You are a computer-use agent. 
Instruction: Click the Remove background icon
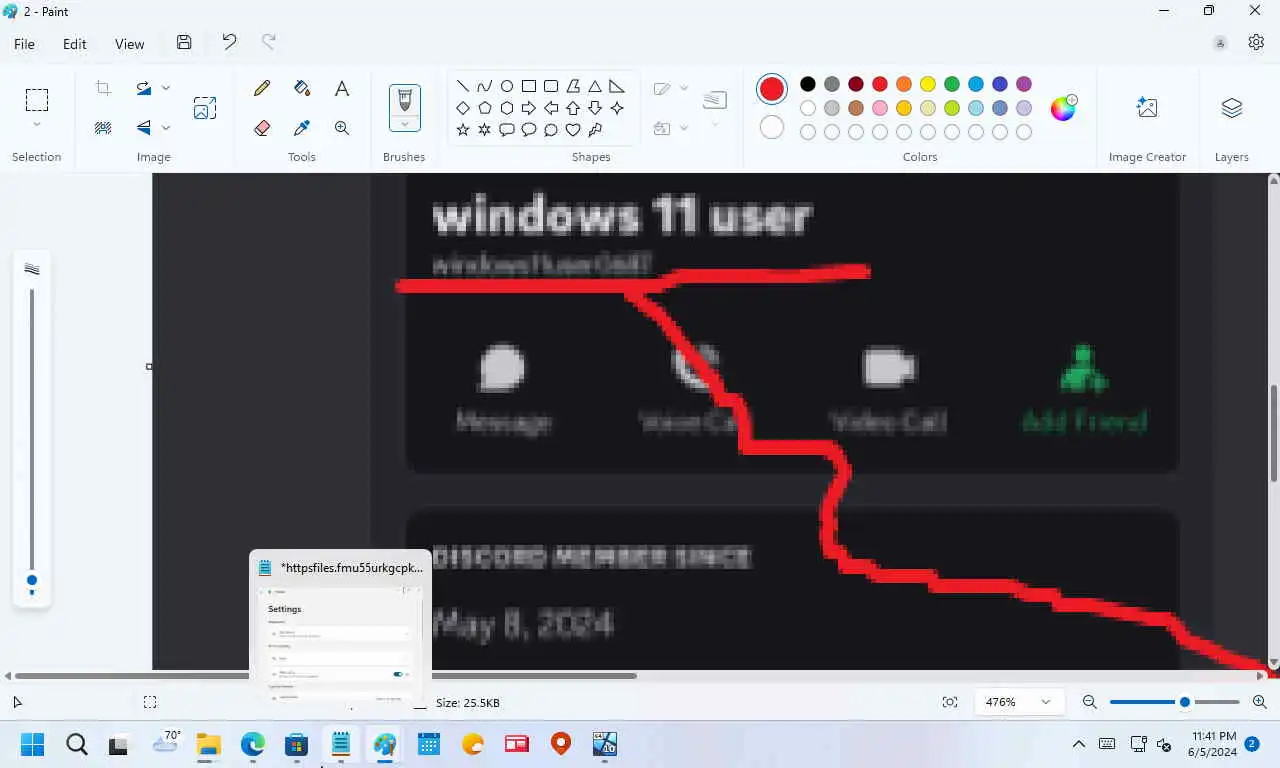pos(103,127)
